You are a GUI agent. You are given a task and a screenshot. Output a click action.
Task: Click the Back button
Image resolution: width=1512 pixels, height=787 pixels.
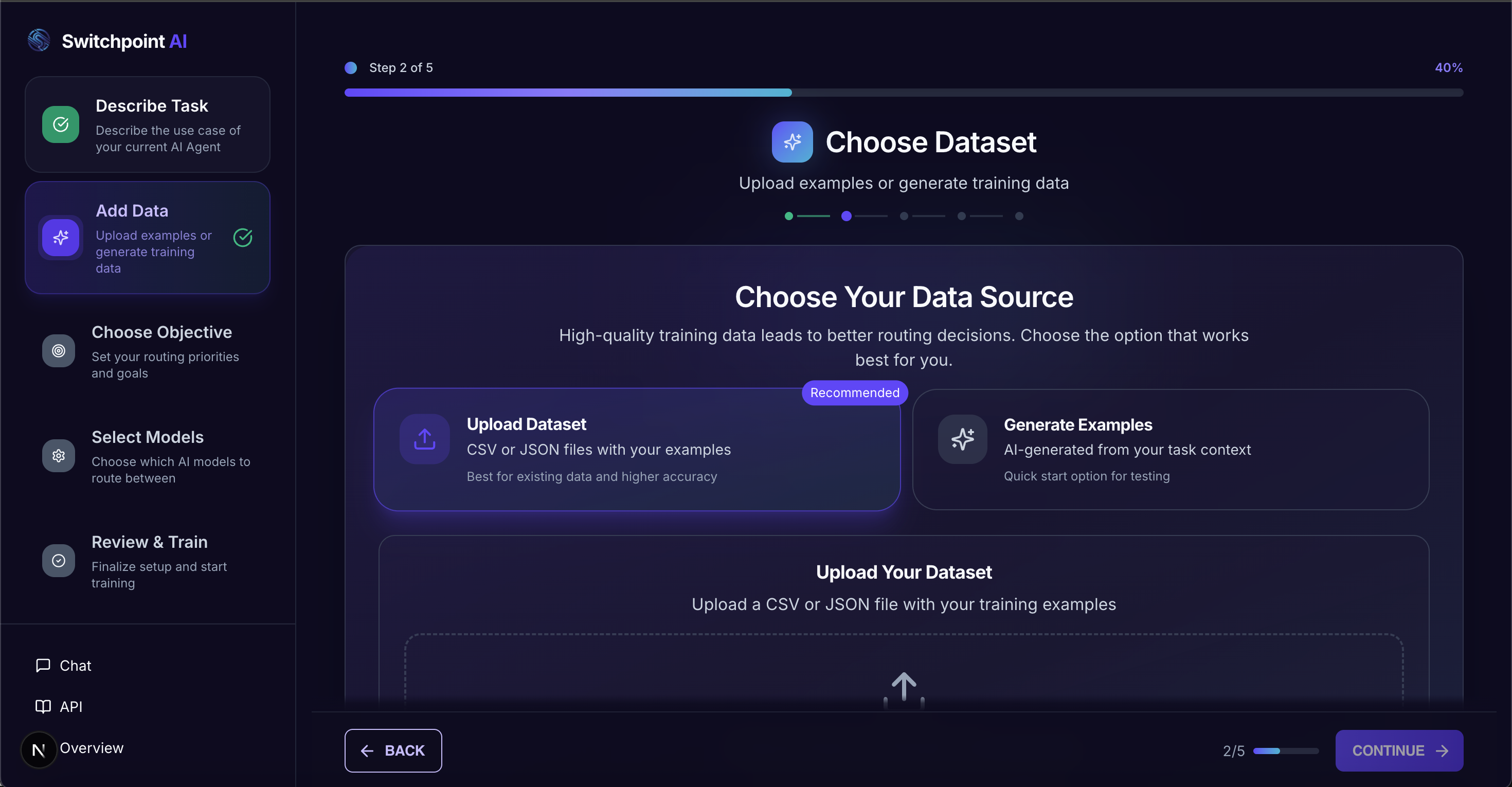point(393,750)
